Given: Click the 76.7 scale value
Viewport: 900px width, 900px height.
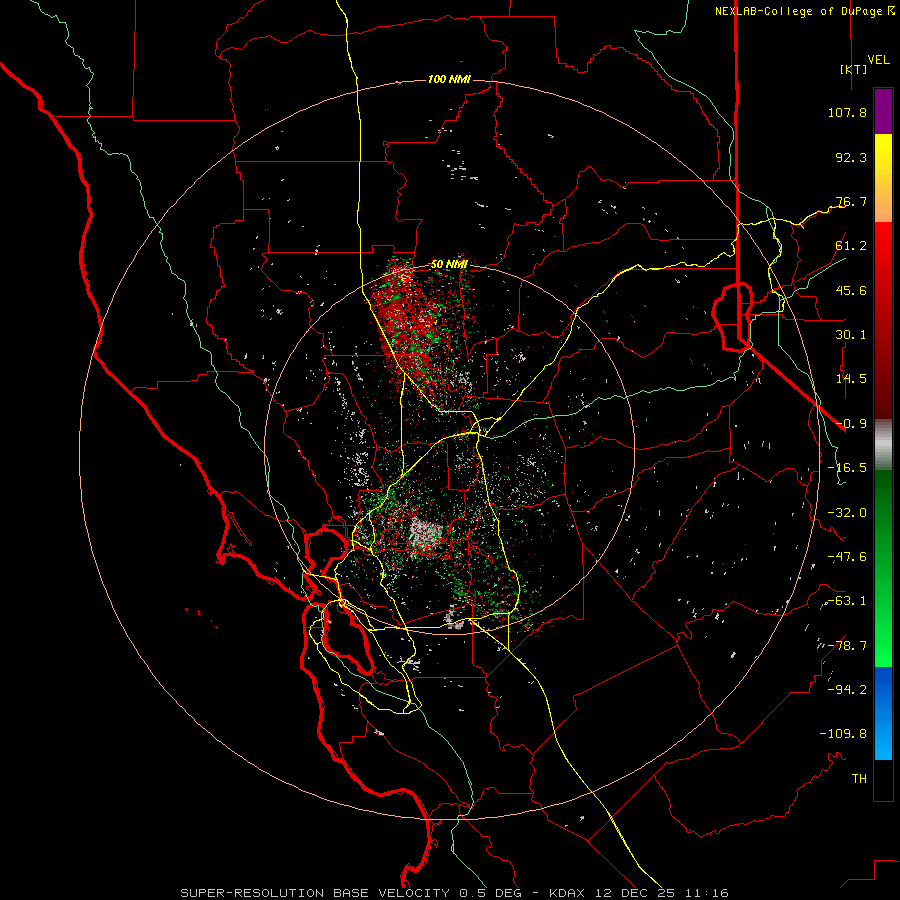Looking at the screenshot, I should 851,201.
